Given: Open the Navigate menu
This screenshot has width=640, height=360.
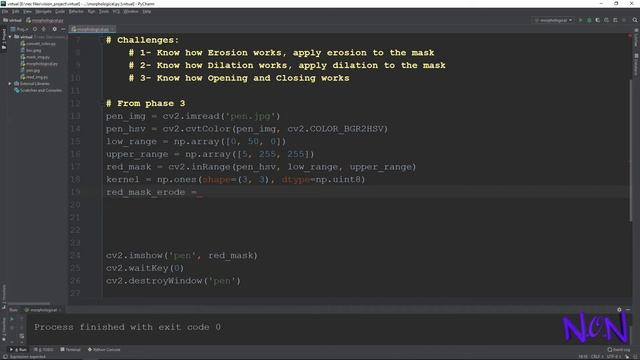Looking at the screenshot, I should 43,11.
